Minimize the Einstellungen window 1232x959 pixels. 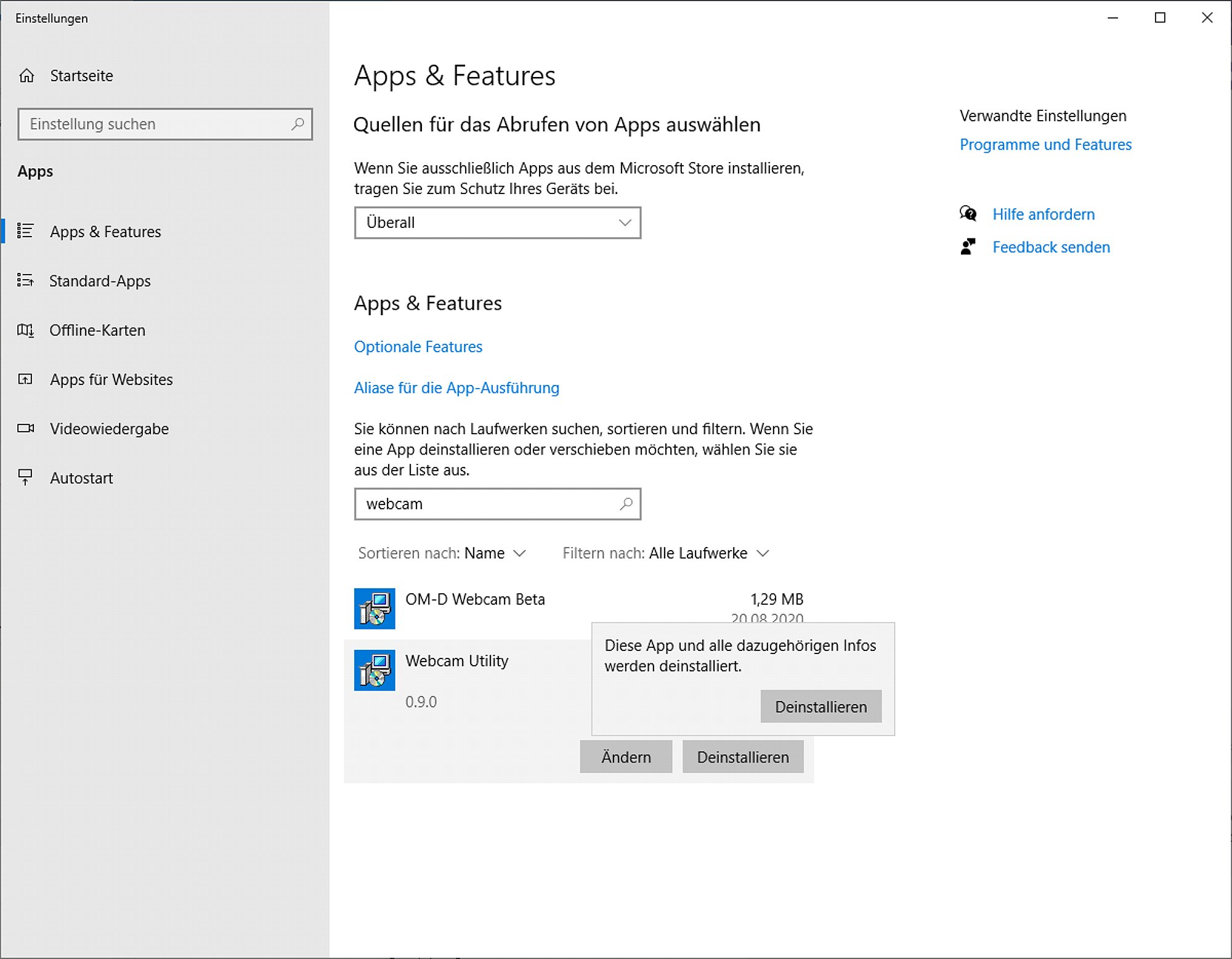point(1112,18)
